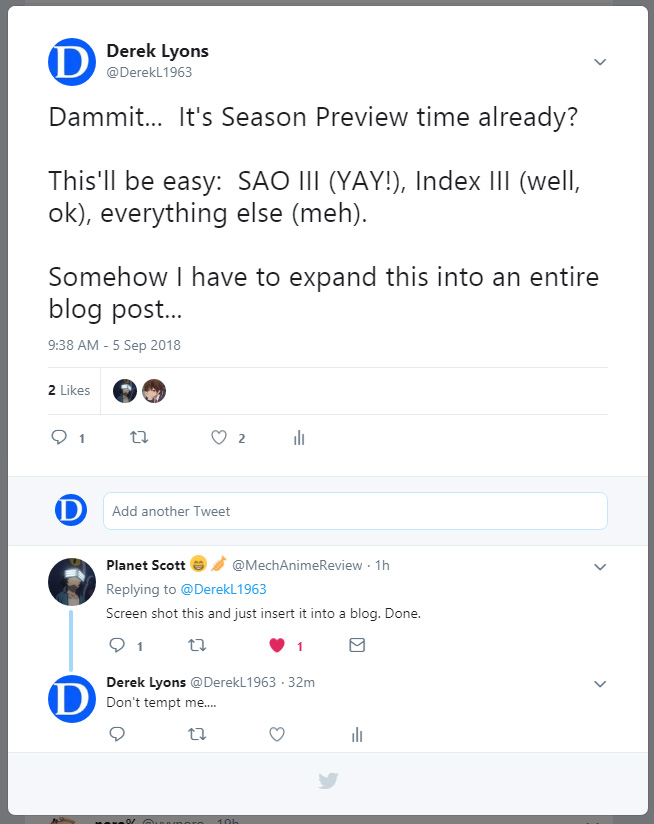This screenshot has height=824, width=654.
Task: Click the 'Add another Tweet' input field
Action: (x=356, y=510)
